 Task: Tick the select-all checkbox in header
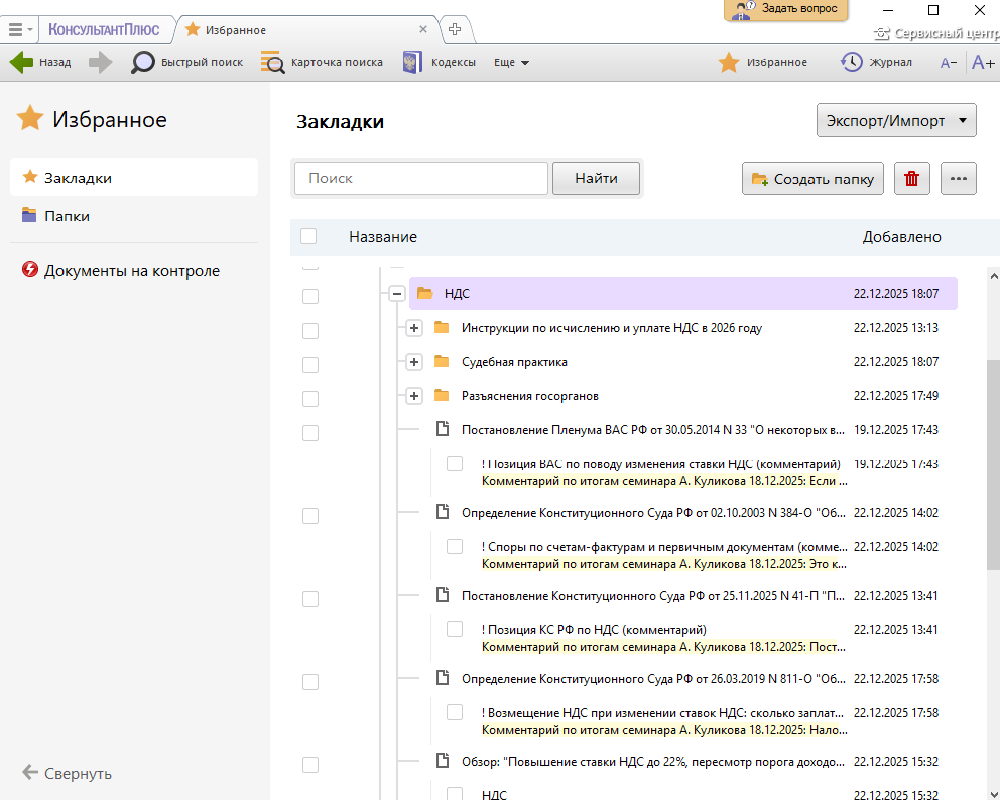309,237
